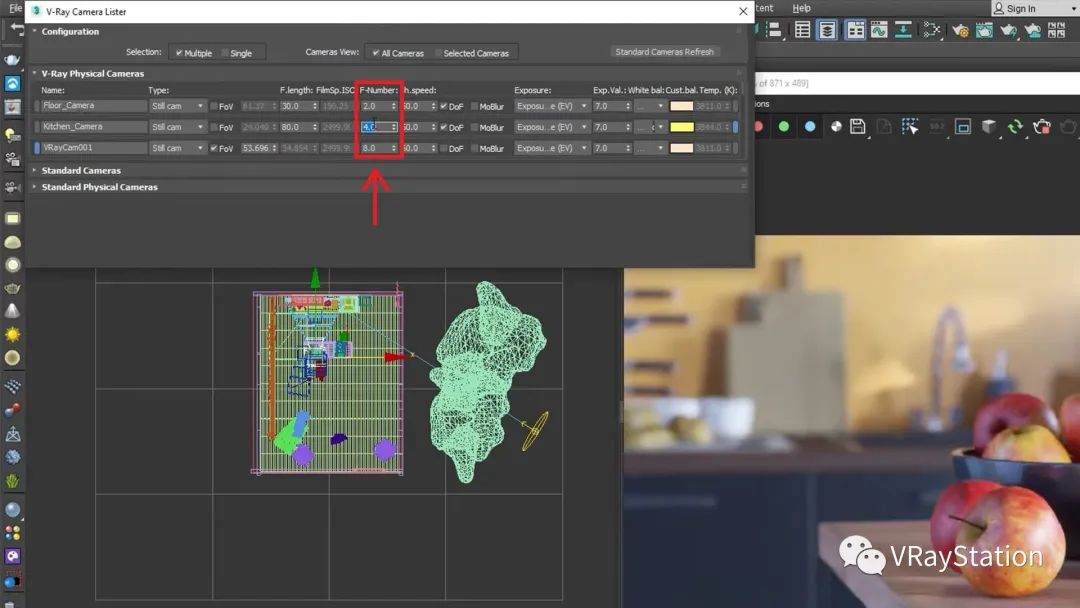Enable the green channel in frame buffer

[783, 126]
